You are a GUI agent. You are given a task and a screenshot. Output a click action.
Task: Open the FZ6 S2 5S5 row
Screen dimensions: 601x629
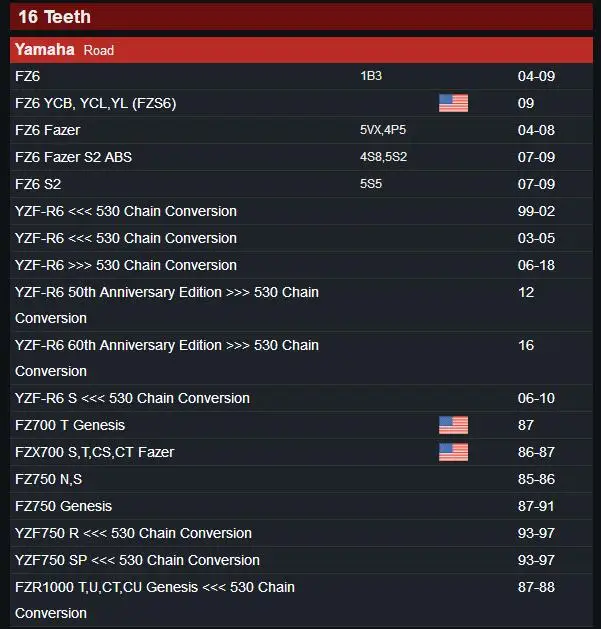coord(301,184)
